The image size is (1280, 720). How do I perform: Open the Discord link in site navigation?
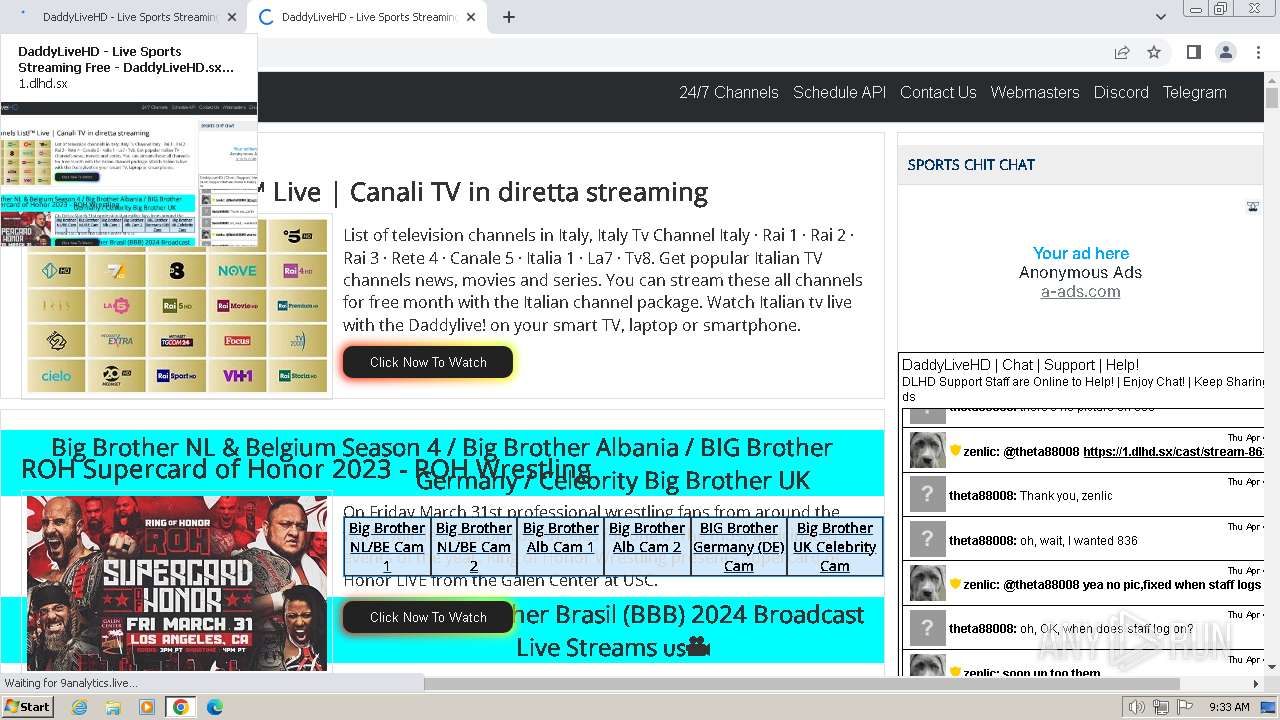tap(1121, 92)
